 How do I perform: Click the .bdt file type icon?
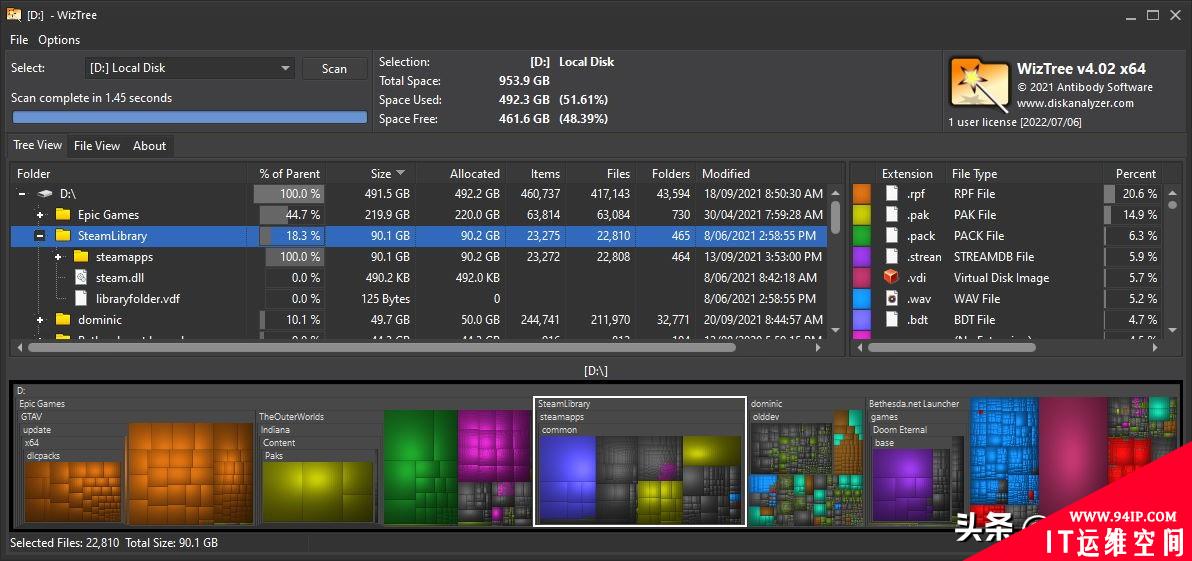pos(892,320)
